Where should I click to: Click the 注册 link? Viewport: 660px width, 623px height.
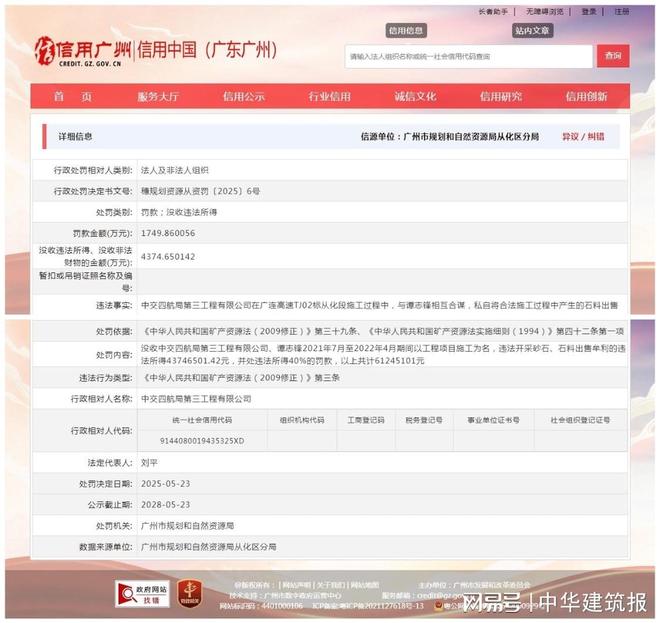[x=622, y=12]
